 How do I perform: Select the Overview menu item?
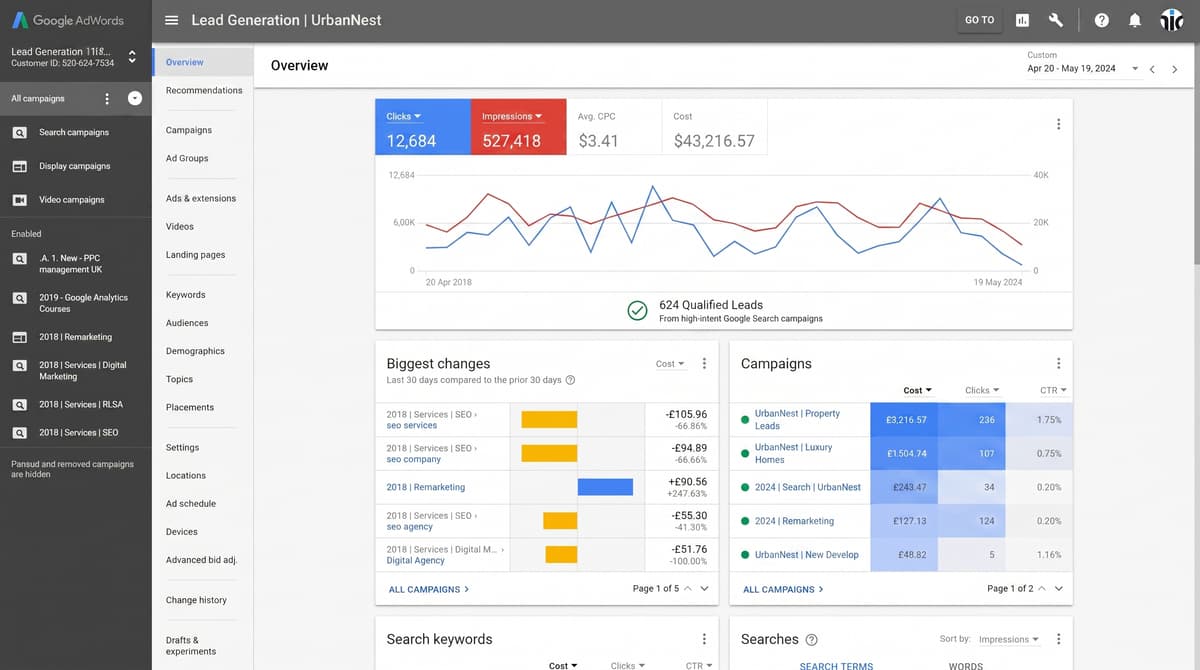coord(203,62)
